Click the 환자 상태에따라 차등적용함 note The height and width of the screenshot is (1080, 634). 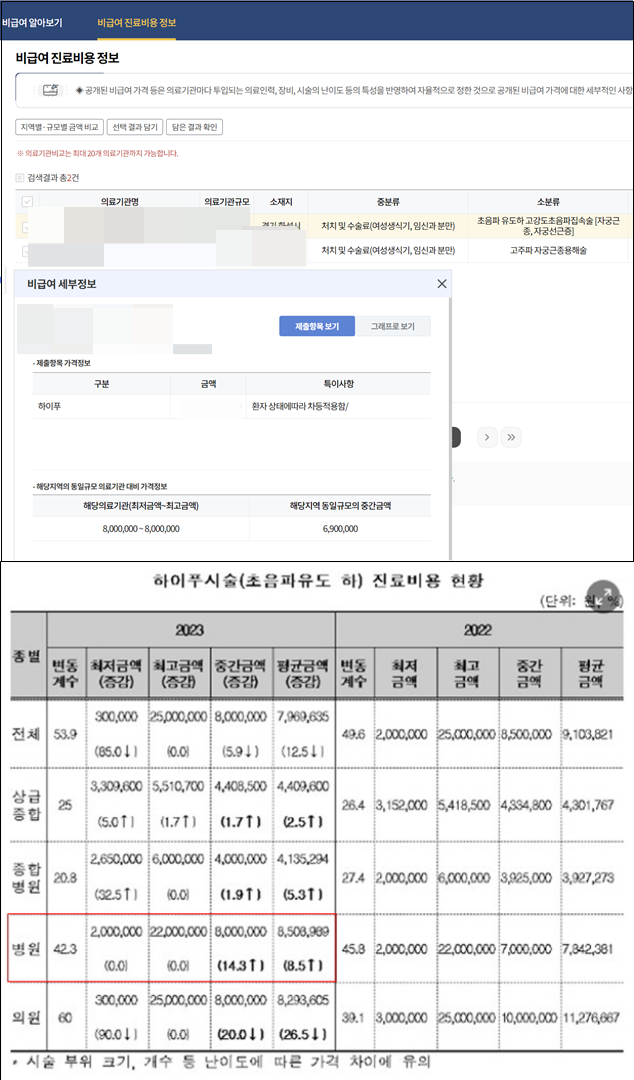click(300, 406)
